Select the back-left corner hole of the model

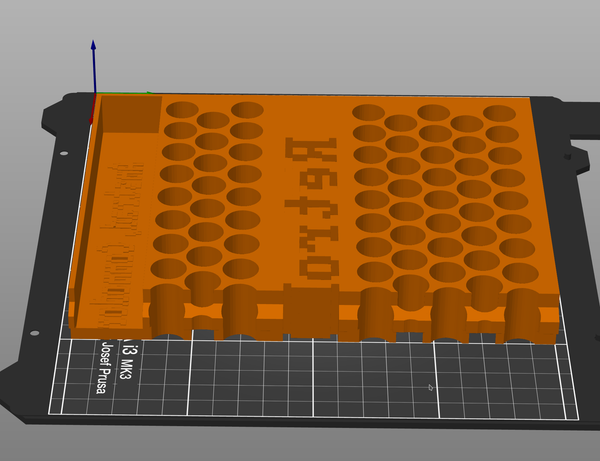click(181, 110)
